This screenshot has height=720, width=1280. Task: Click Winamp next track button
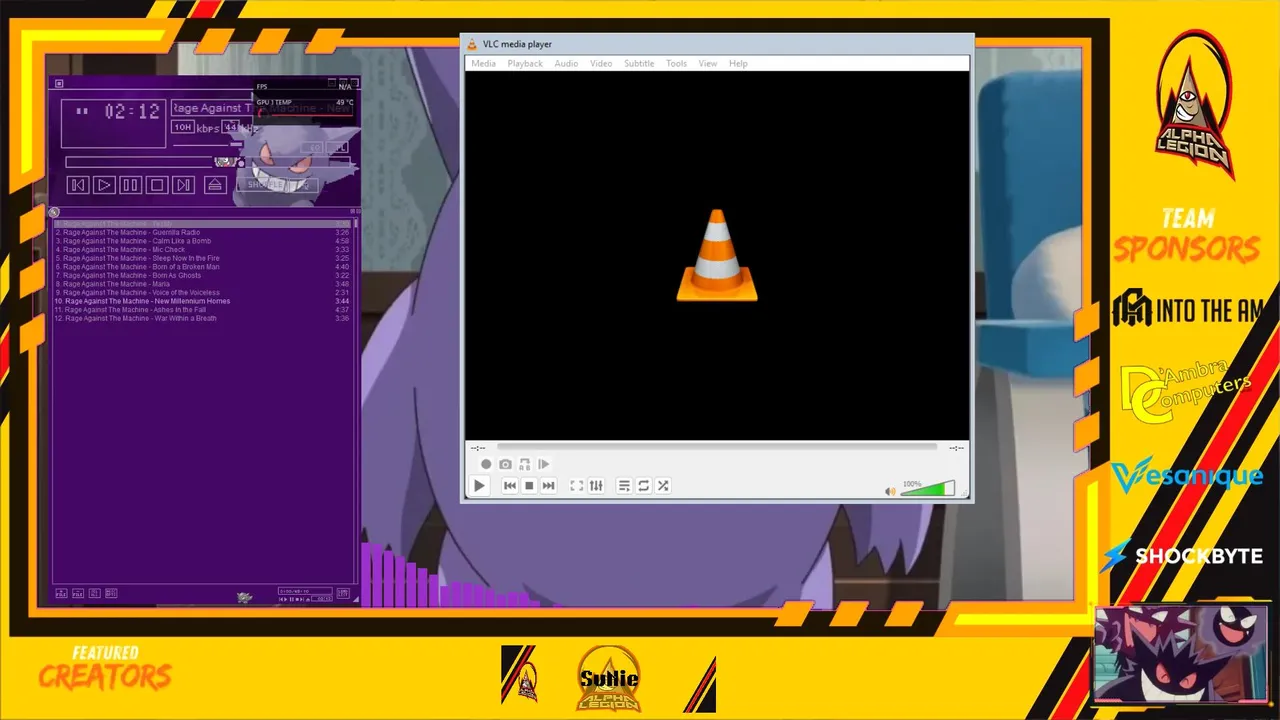pos(184,185)
